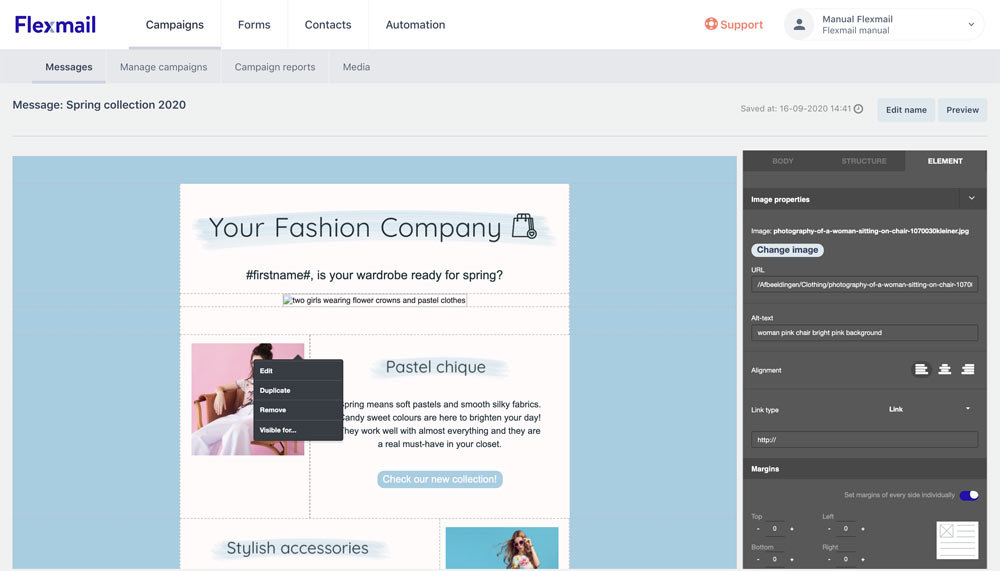This screenshot has width=1000, height=571.
Task: Click the Support lifebuoy icon
Action: [x=711, y=25]
